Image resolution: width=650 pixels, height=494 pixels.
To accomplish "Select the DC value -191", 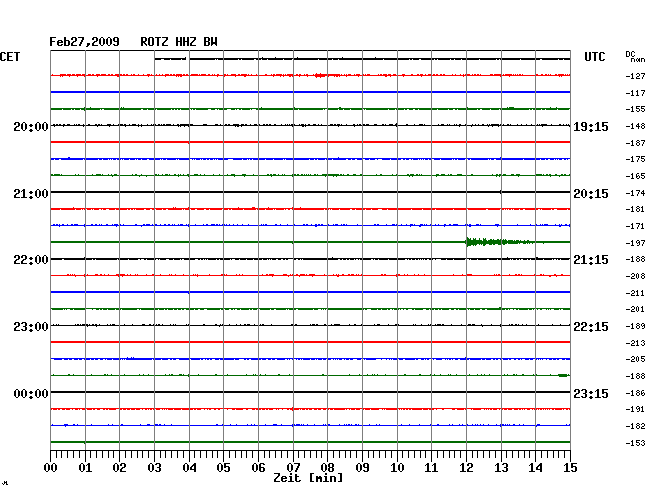I will pyautogui.click(x=635, y=409).
